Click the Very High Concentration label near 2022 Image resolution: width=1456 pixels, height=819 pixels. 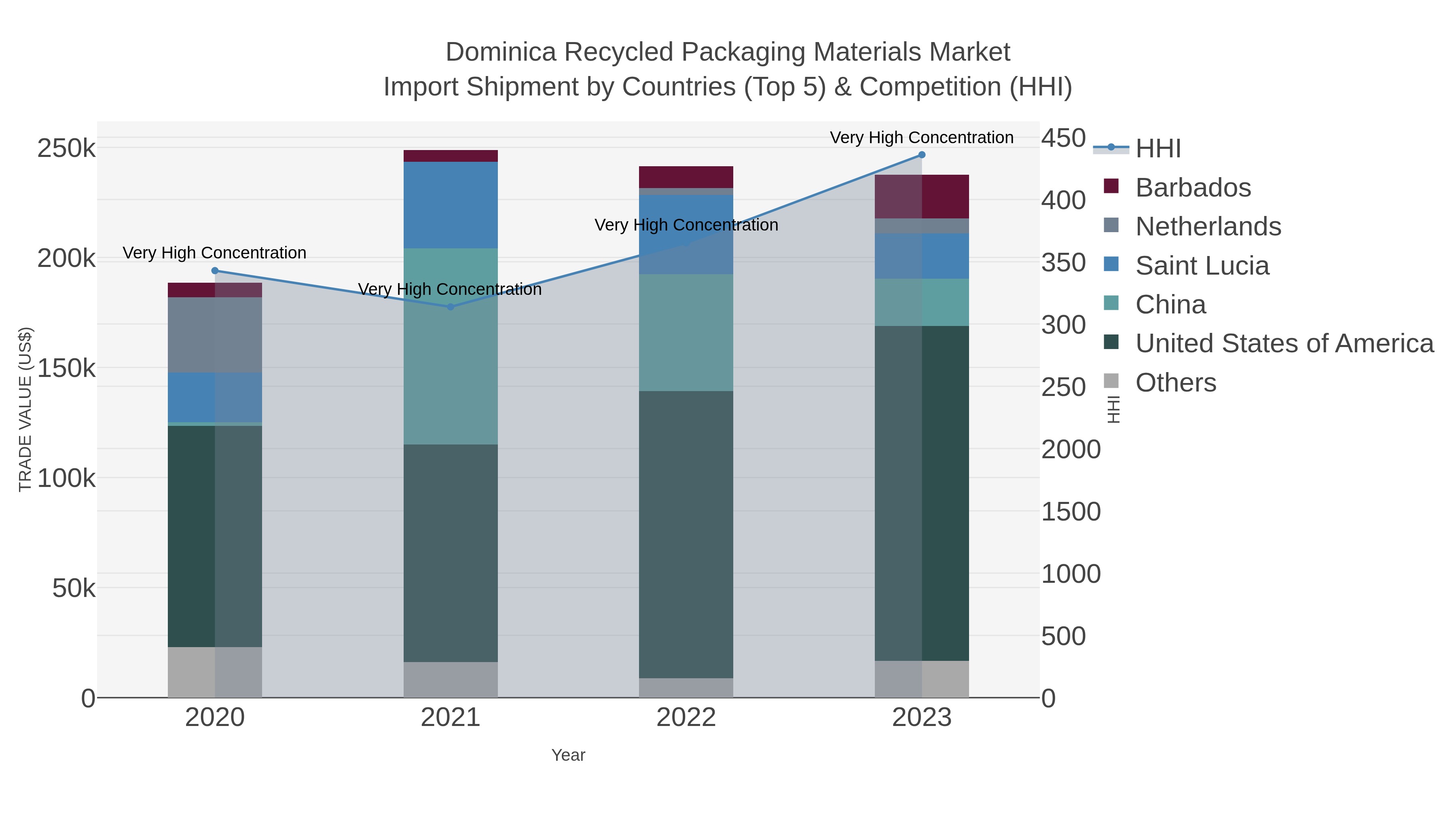(x=686, y=225)
